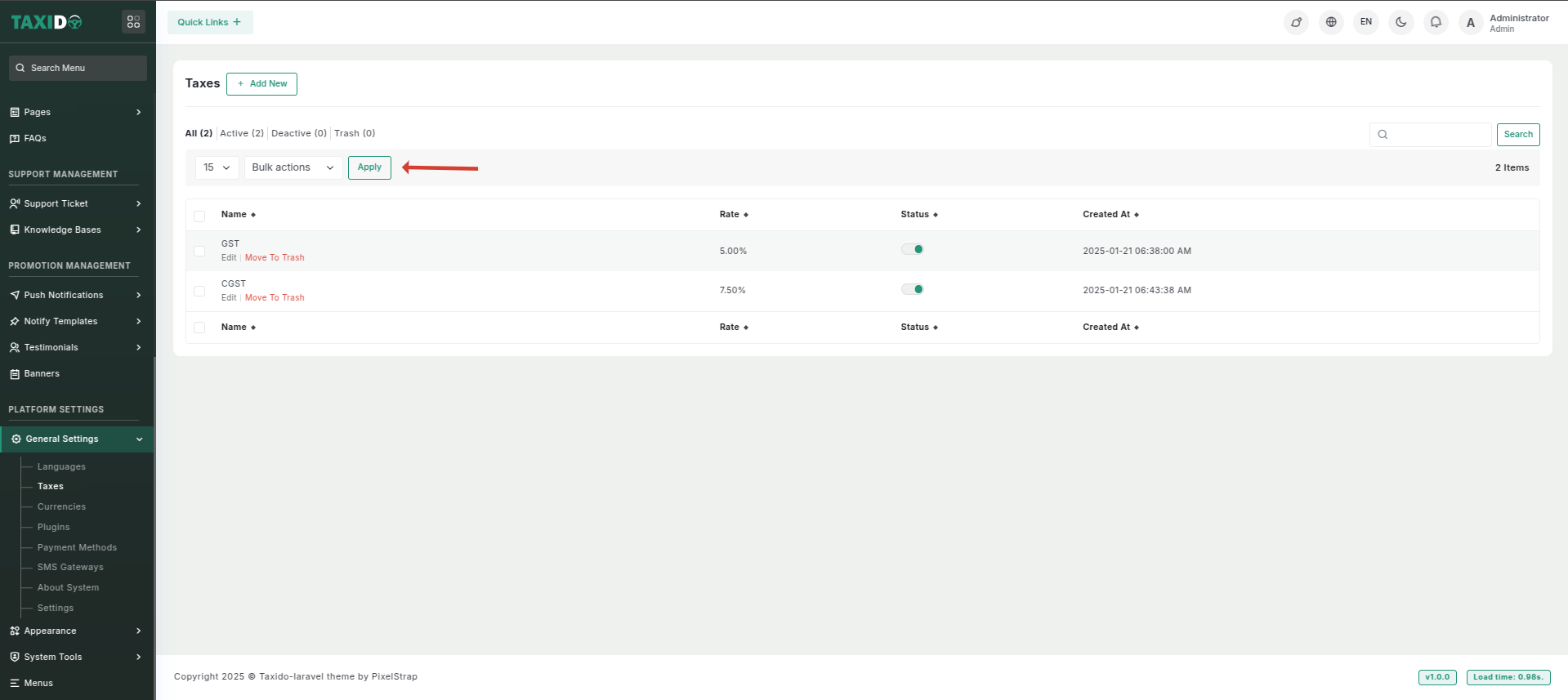Click the Banners sidebar icon

click(x=15, y=374)
